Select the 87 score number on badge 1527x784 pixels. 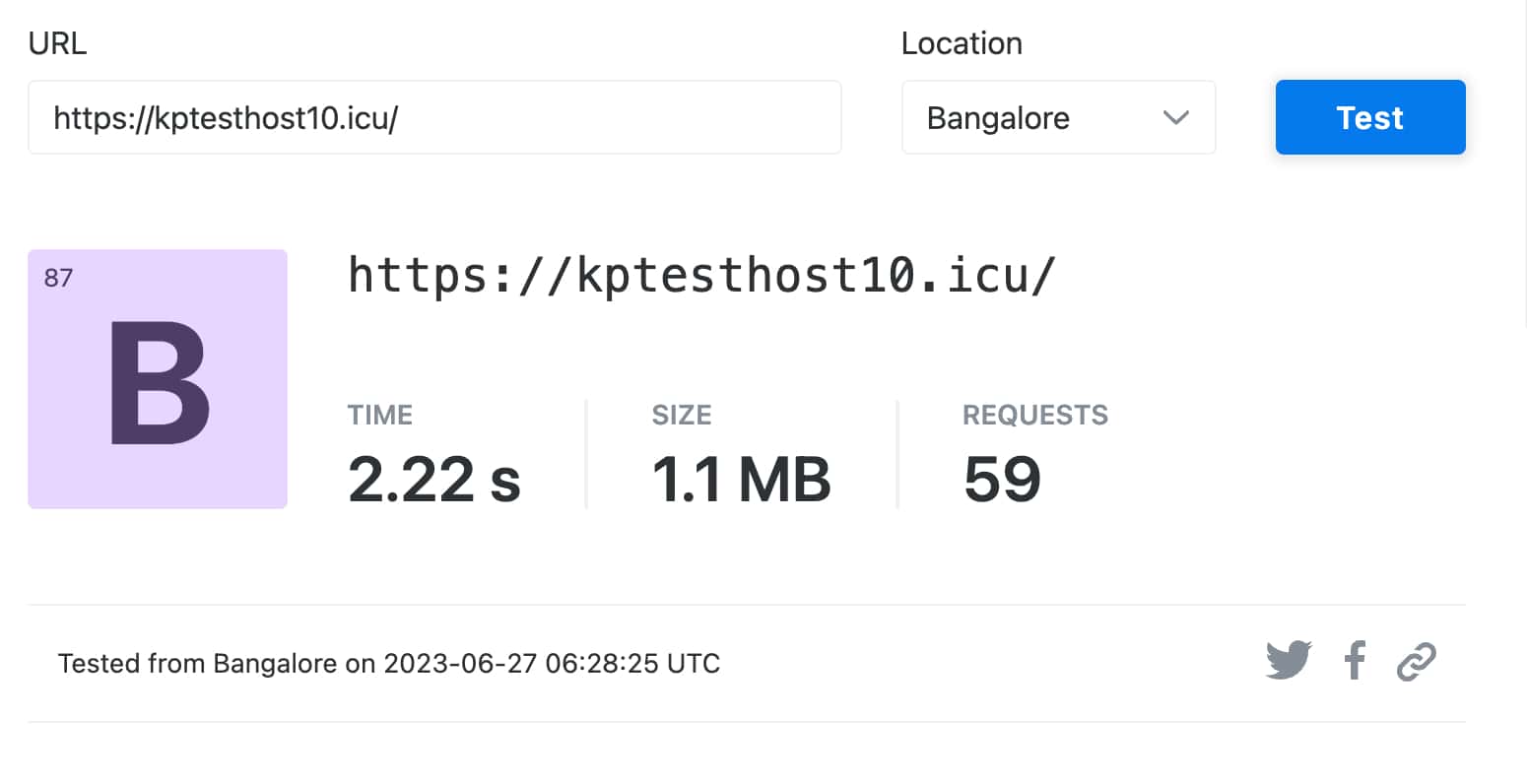(x=58, y=278)
